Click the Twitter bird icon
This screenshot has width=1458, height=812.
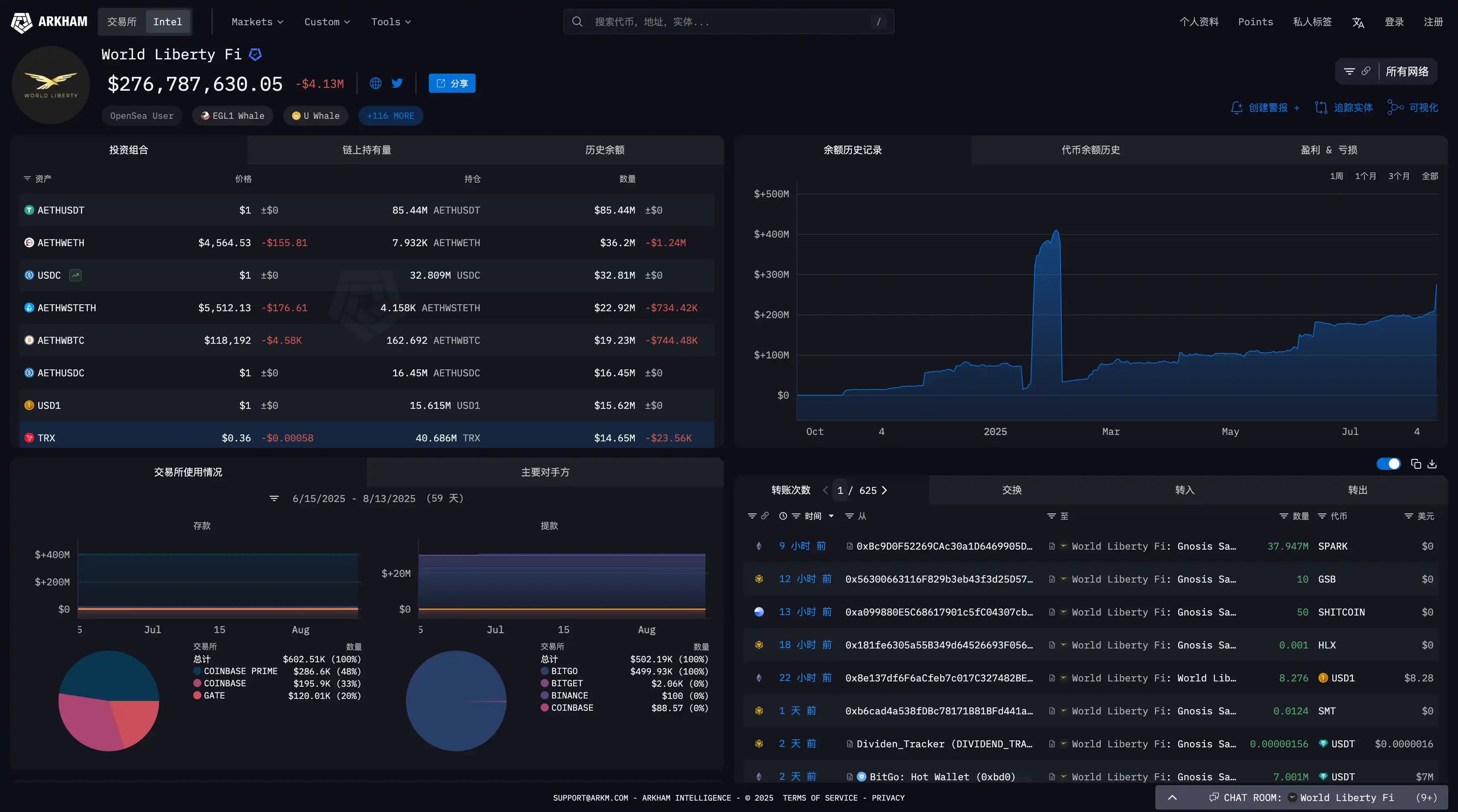(397, 83)
